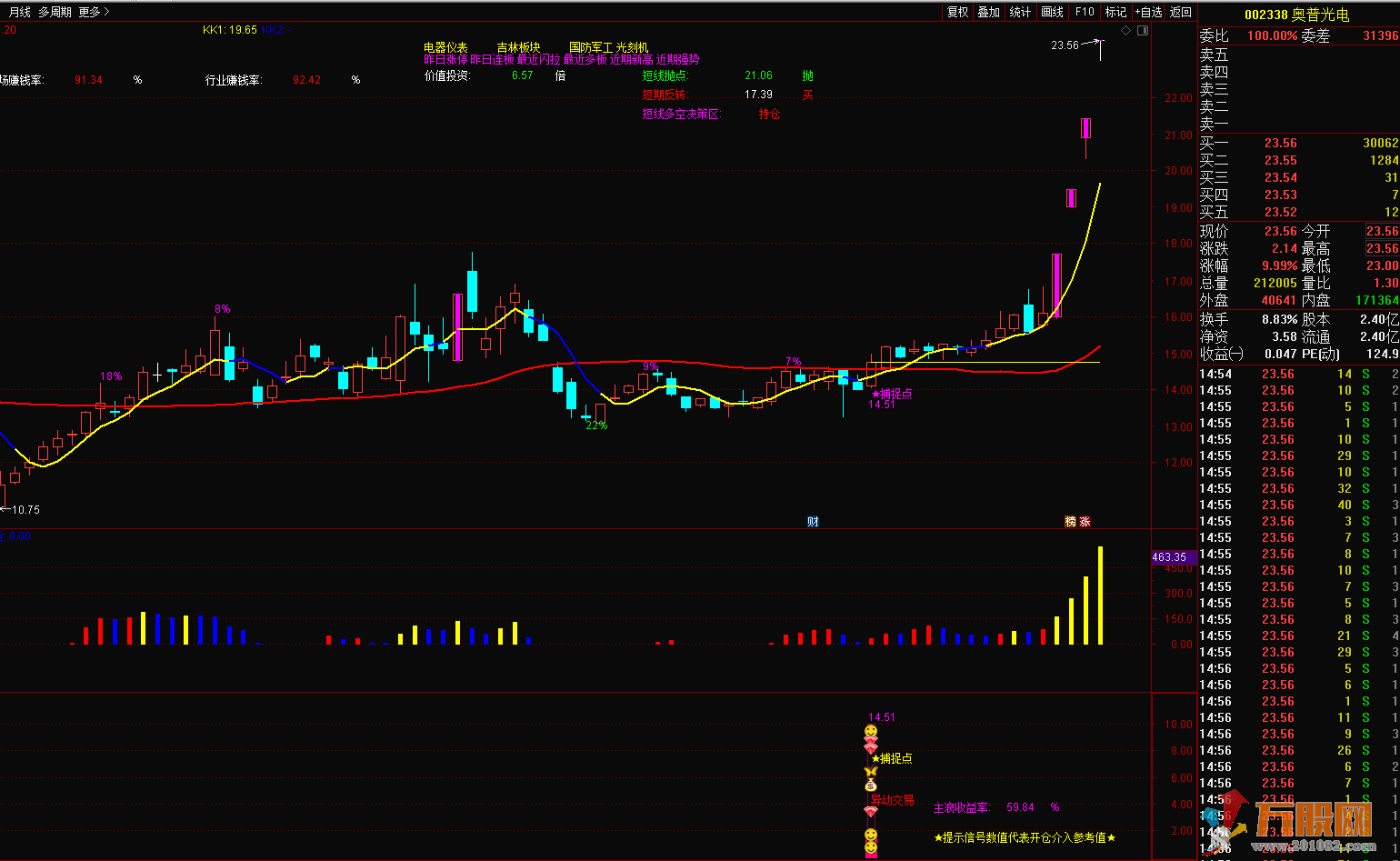This screenshot has width=1400, height=861.
Task: Select the 吉林板块 sector tag
Action: tap(518, 47)
